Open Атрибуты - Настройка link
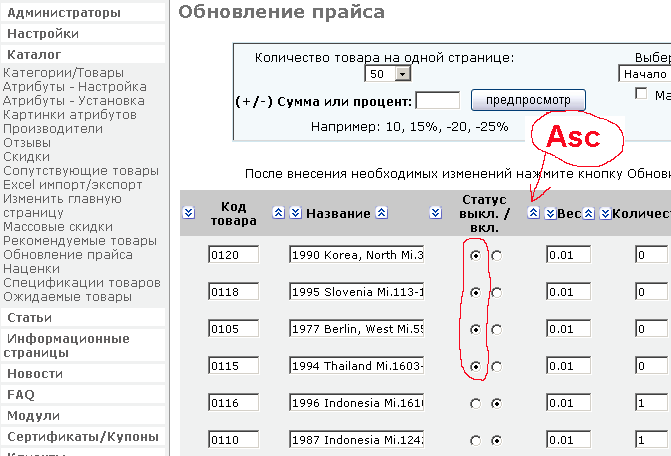This screenshot has width=671, height=456. (74, 87)
